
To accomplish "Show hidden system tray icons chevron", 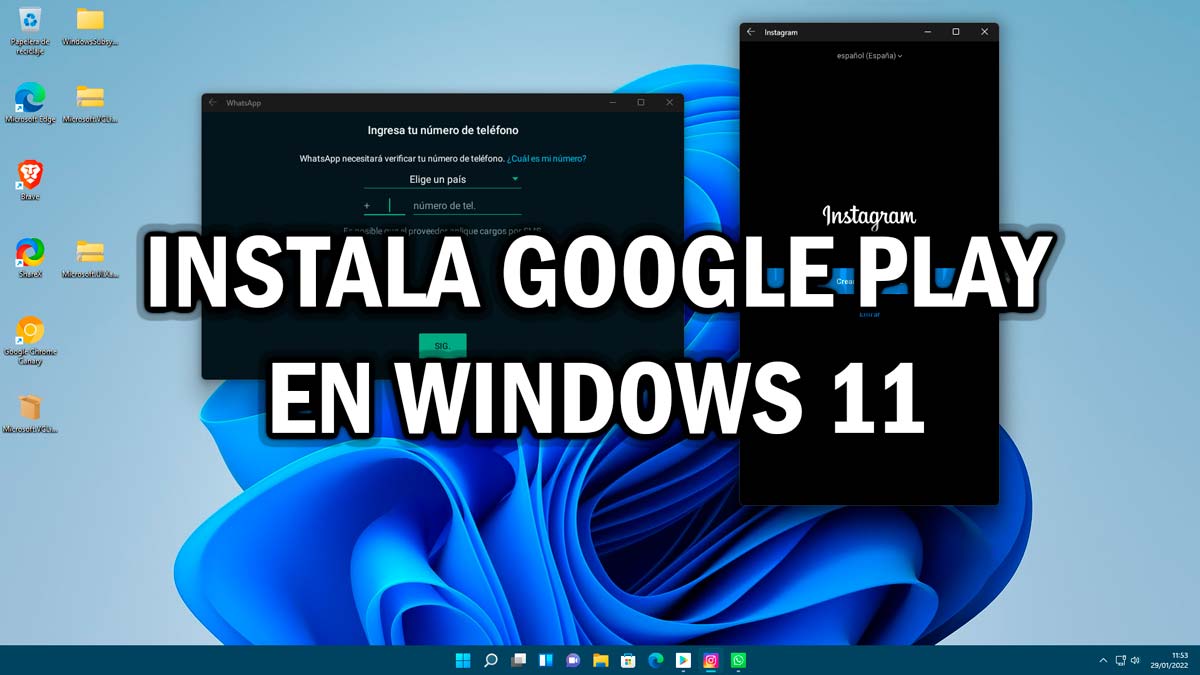I will 1103,660.
